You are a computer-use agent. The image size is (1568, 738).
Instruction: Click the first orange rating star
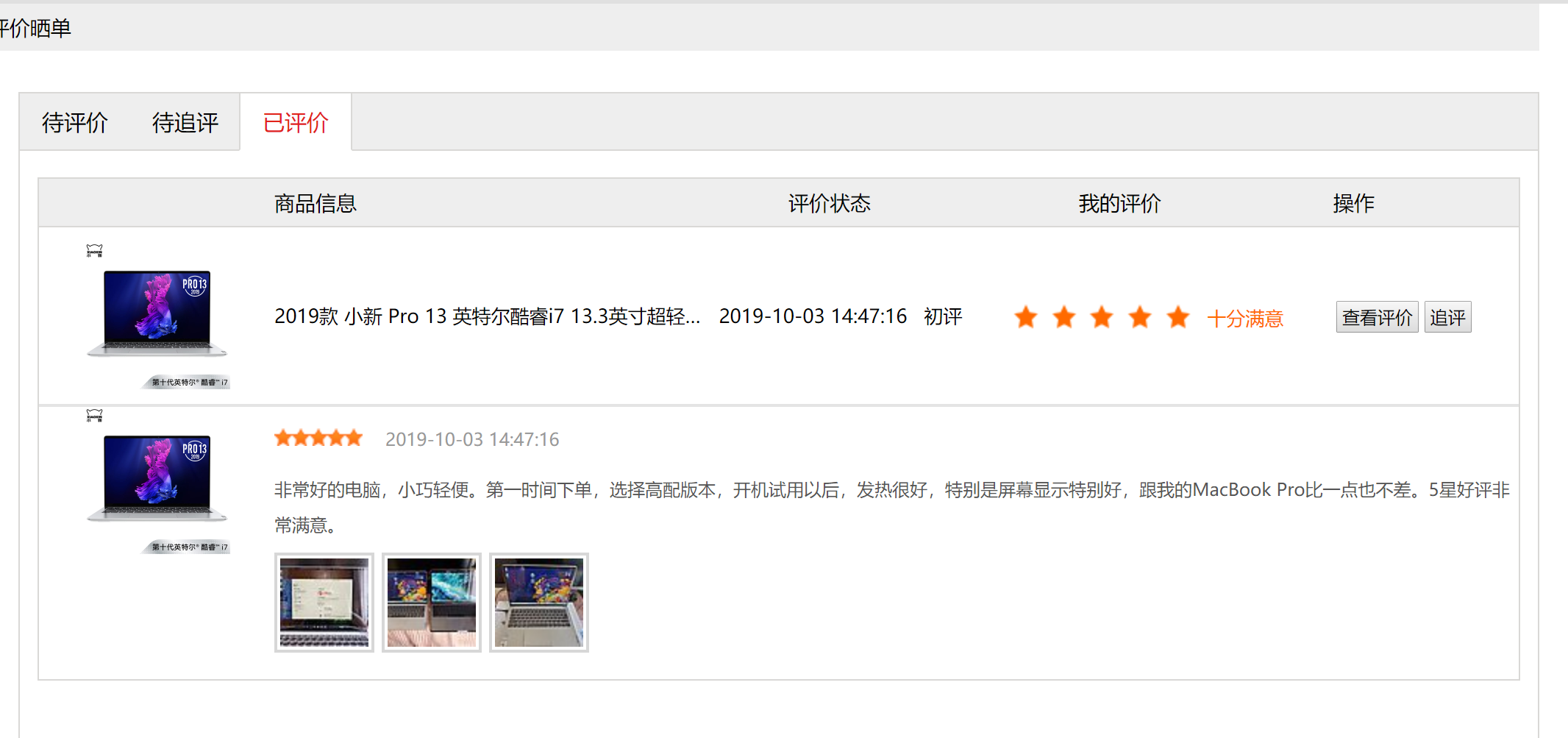[1026, 317]
